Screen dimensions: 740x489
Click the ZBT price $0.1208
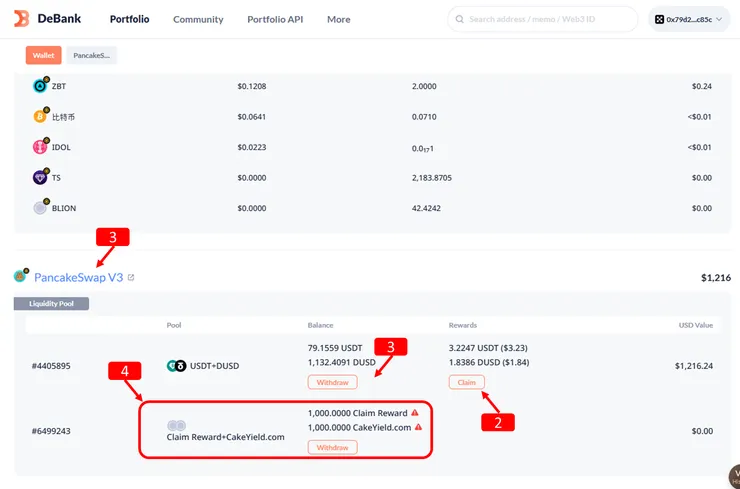[x=252, y=86]
